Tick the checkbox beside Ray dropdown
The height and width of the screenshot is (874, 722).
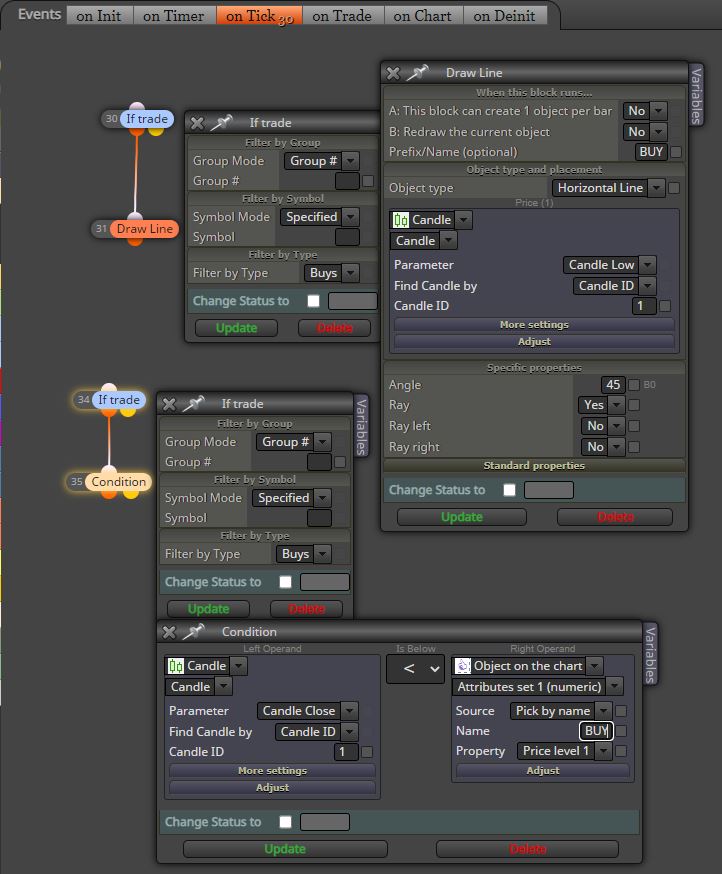tap(634, 405)
